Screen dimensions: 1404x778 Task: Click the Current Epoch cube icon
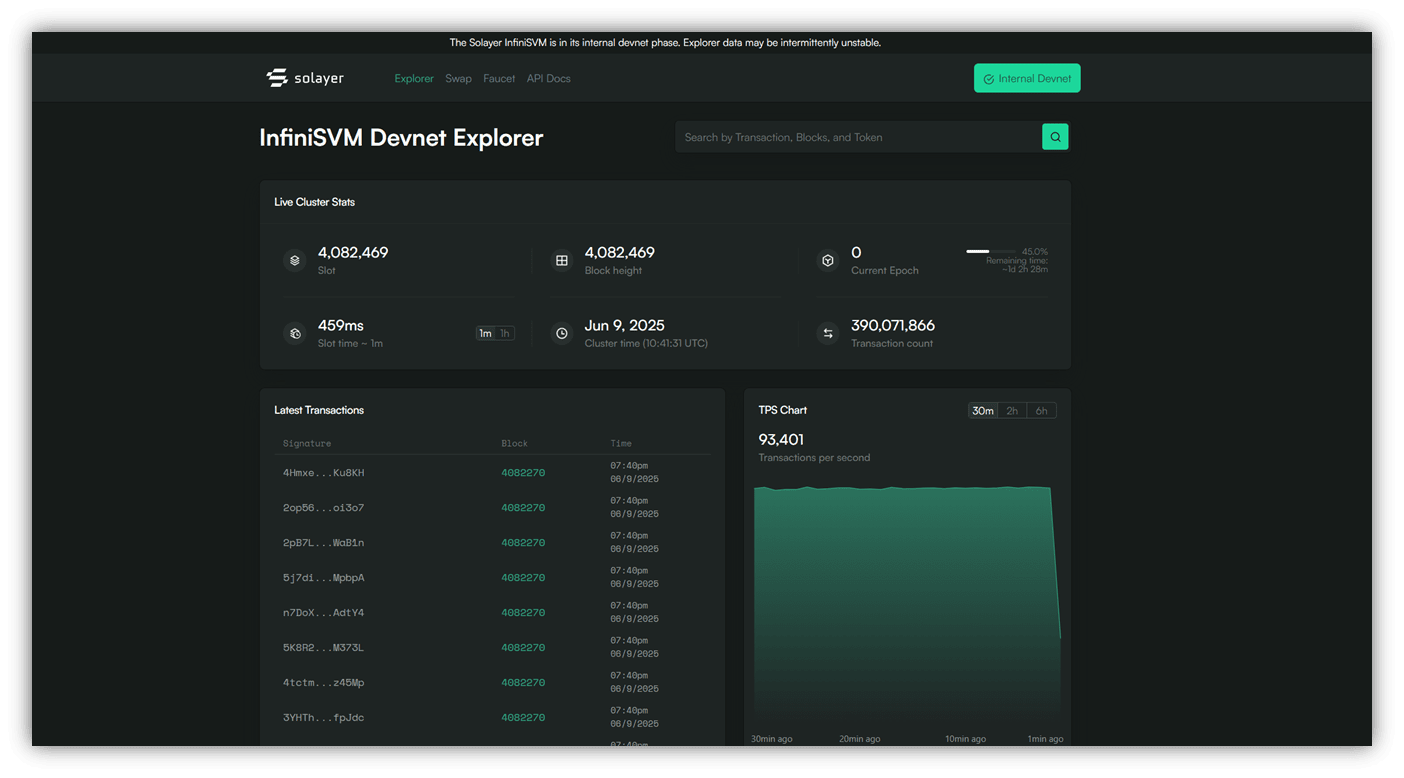(828, 260)
